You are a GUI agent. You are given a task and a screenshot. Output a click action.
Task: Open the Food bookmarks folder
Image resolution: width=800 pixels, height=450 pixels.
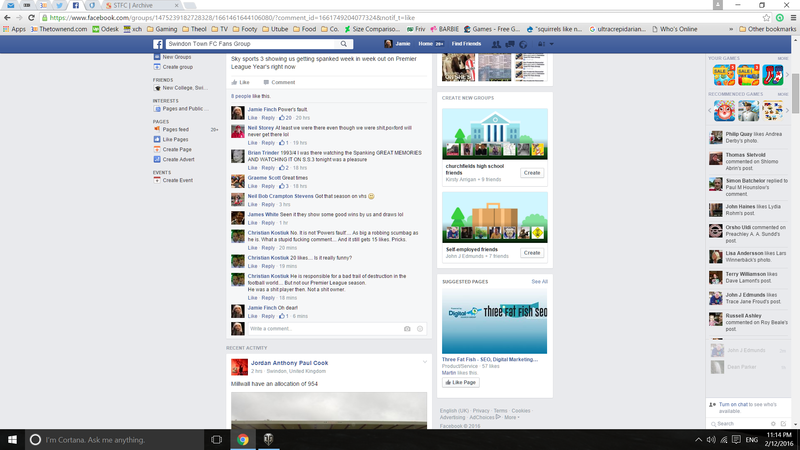[305, 29]
